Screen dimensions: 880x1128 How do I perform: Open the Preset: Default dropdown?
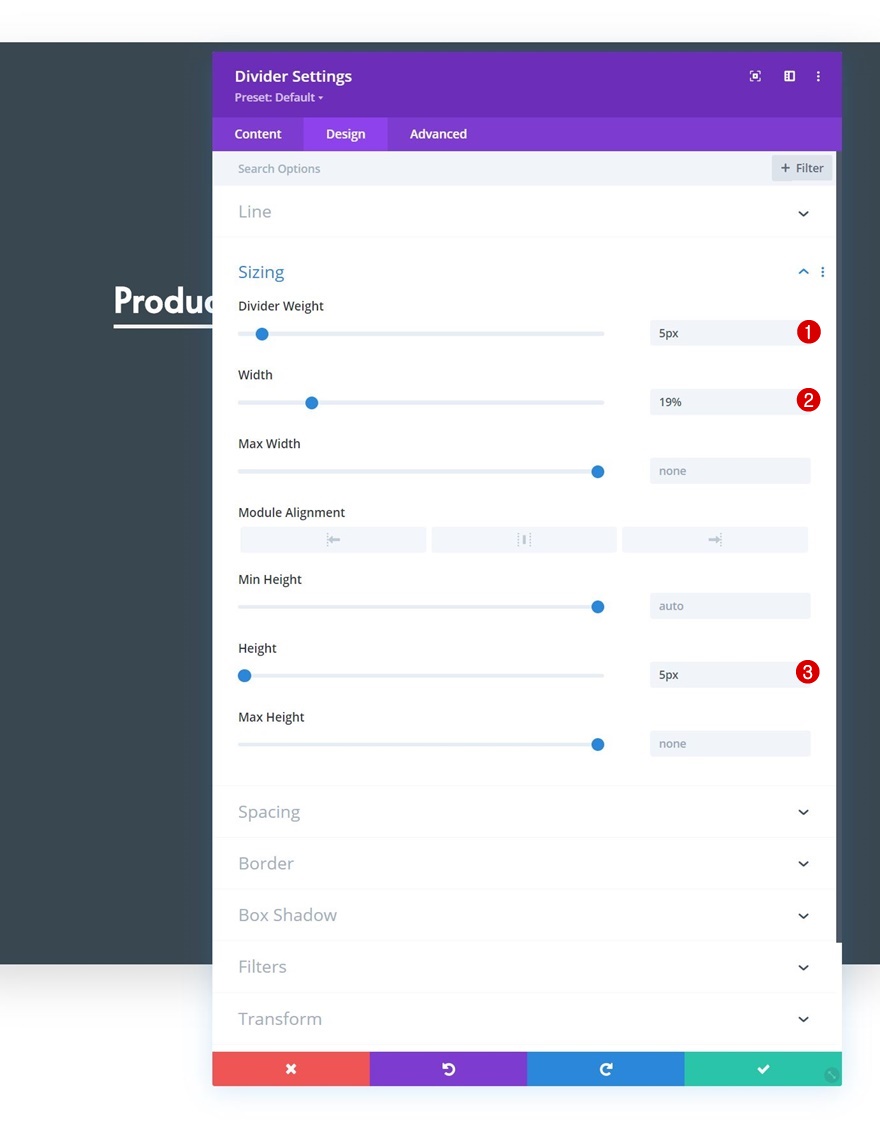coord(279,98)
